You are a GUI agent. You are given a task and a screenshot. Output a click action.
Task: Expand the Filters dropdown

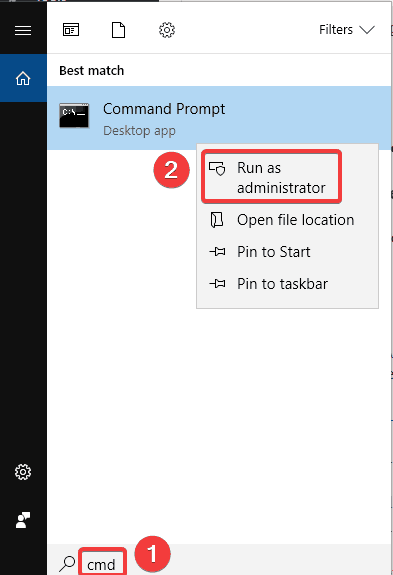tap(346, 30)
